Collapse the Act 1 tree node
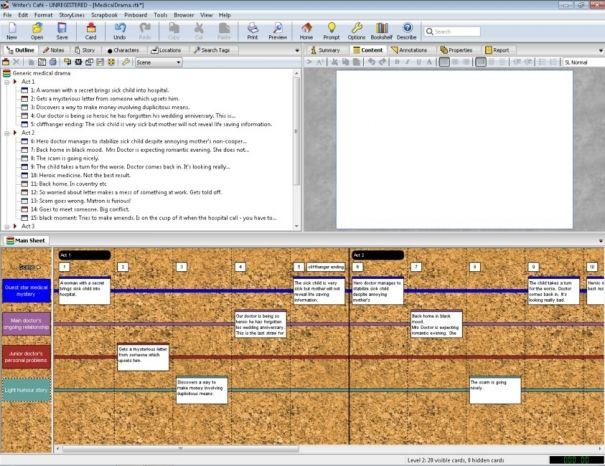The image size is (605, 466). coord(8,82)
